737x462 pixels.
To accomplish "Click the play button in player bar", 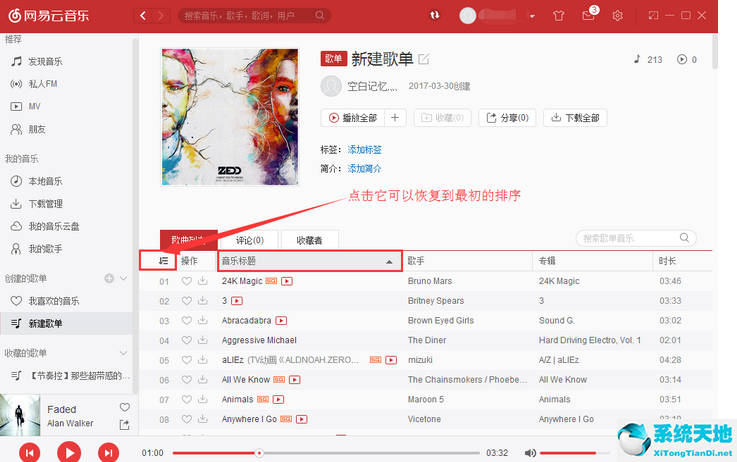I will 69,453.
